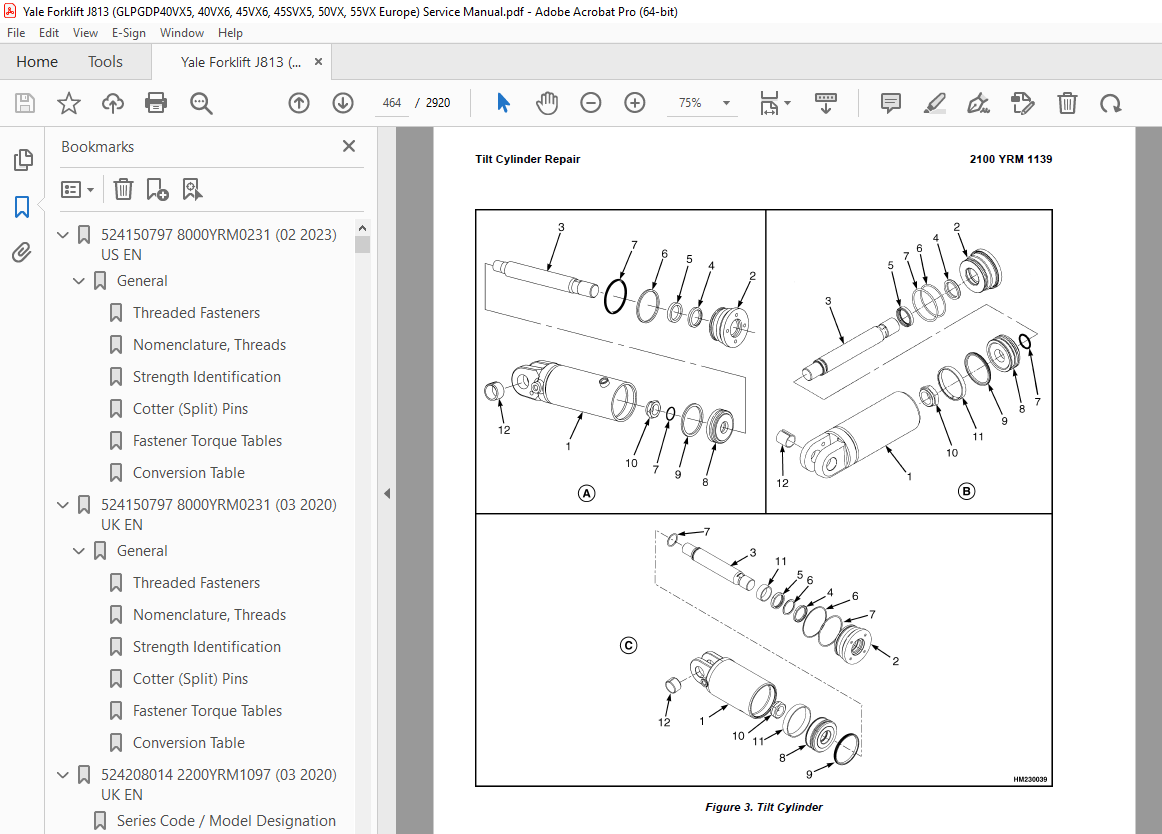
Task: Click the Edit stamp tool icon
Action: (x=1023, y=103)
